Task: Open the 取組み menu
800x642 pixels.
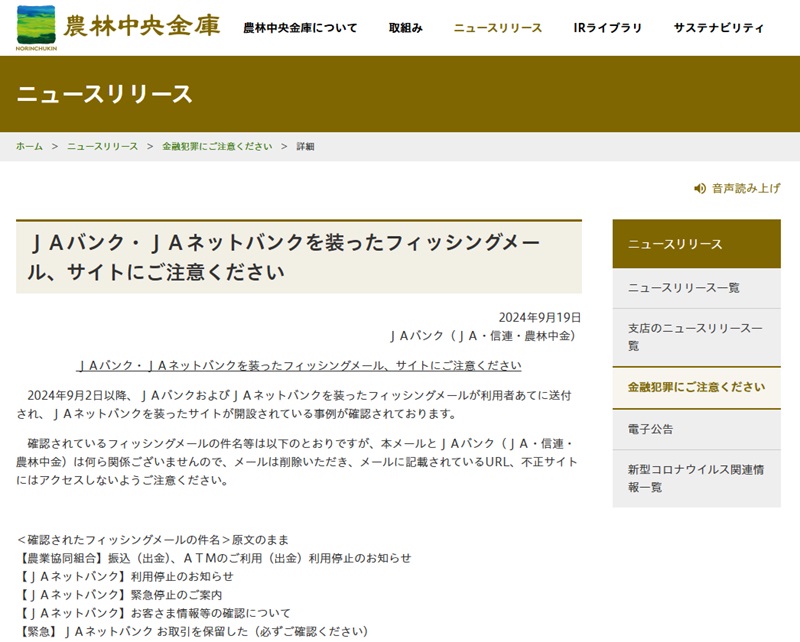Action: 406,28
